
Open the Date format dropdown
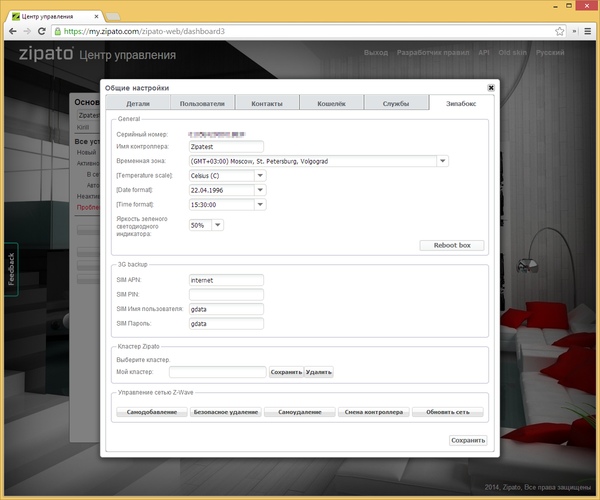pyautogui.click(x=260, y=190)
